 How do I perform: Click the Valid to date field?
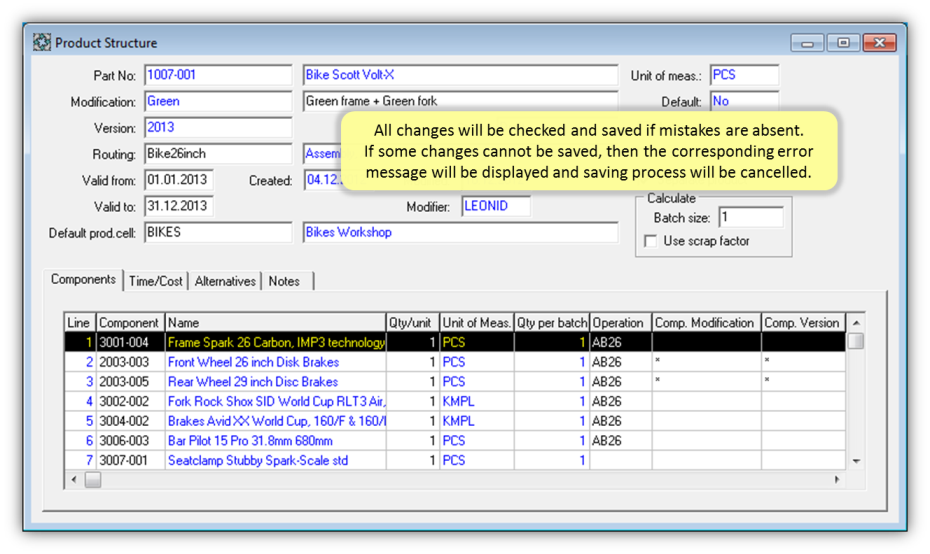tap(179, 206)
